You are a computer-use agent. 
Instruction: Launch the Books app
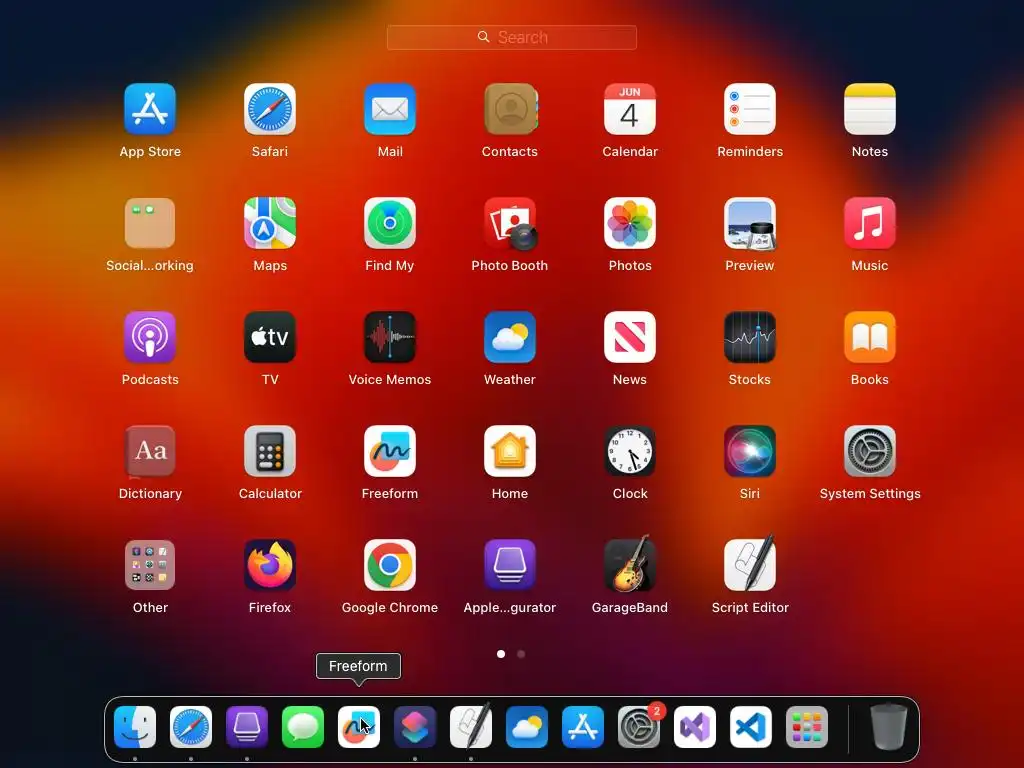870,337
